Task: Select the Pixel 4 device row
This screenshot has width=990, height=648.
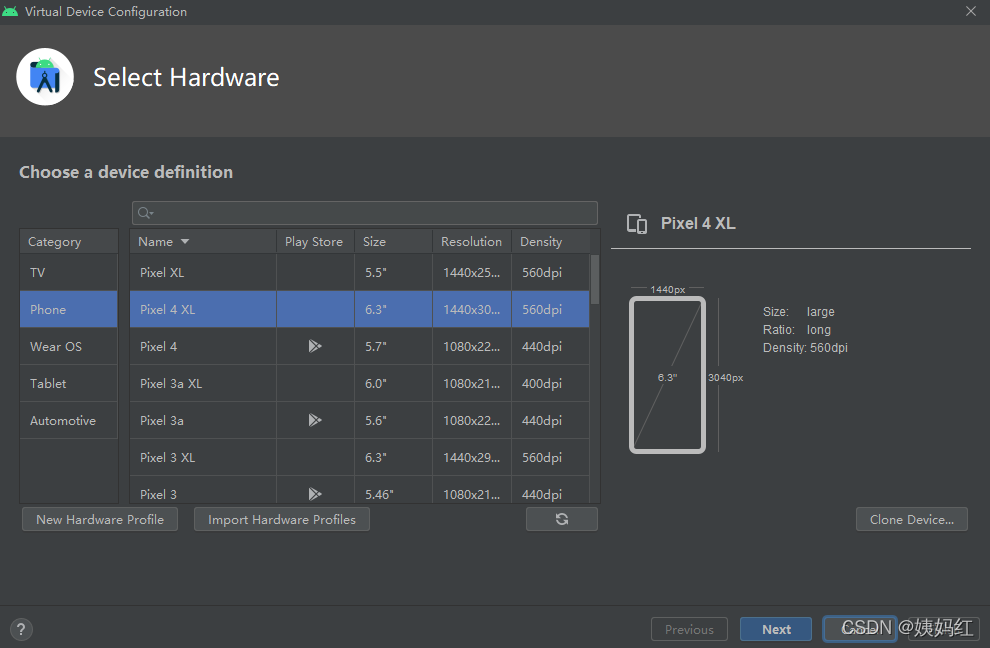Action: [x=359, y=346]
